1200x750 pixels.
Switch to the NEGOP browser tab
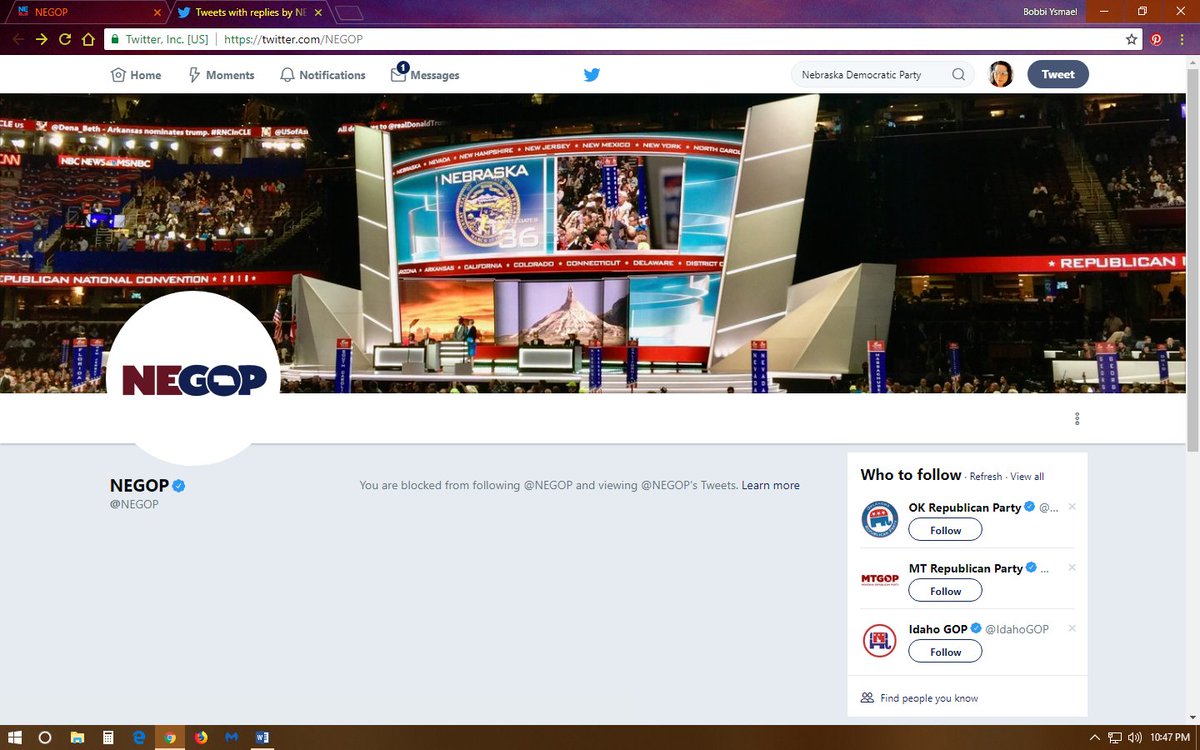(x=84, y=13)
